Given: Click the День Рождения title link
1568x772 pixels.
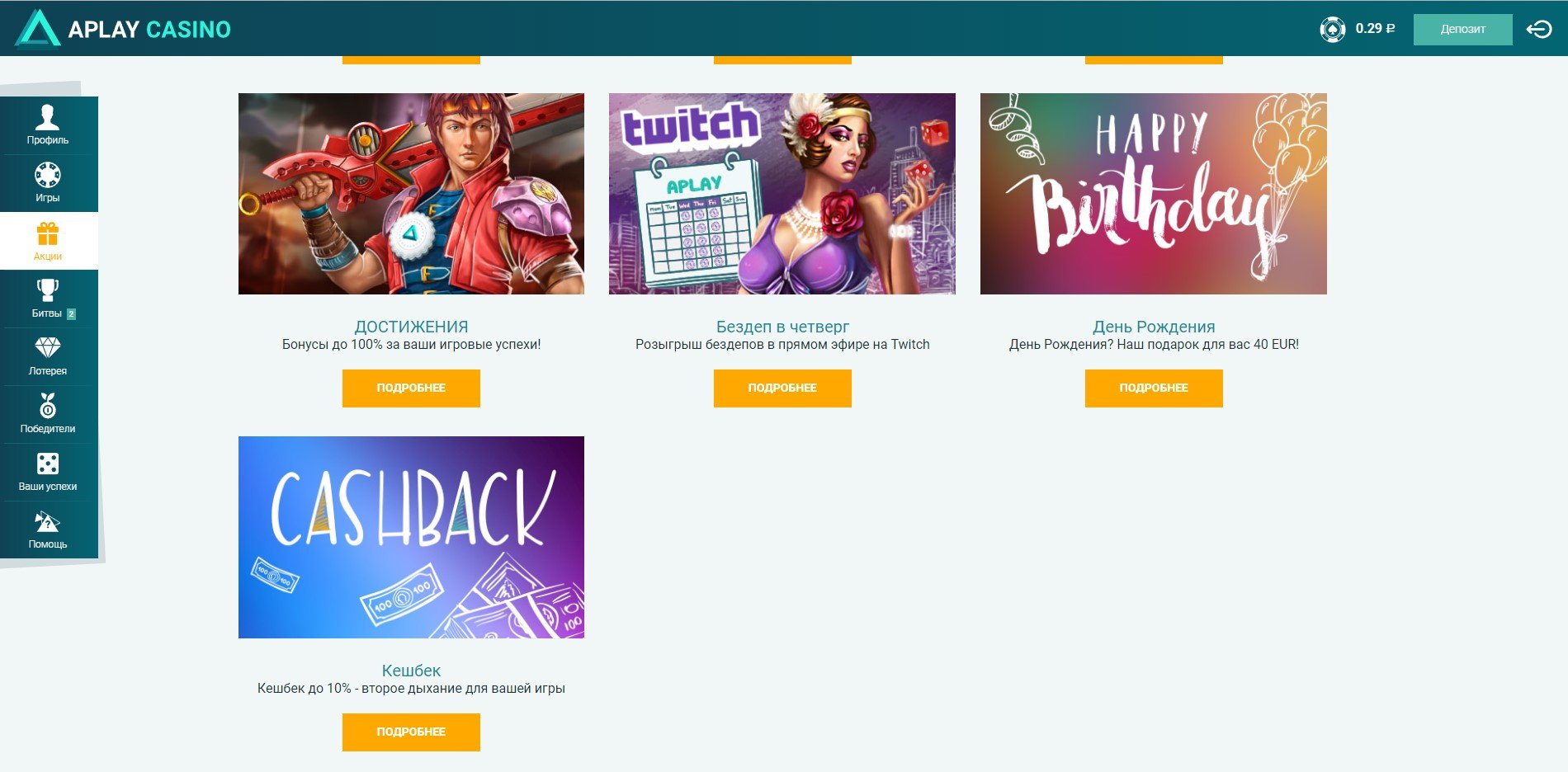Looking at the screenshot, I should pyautogui.click(x=1154, y=327).
